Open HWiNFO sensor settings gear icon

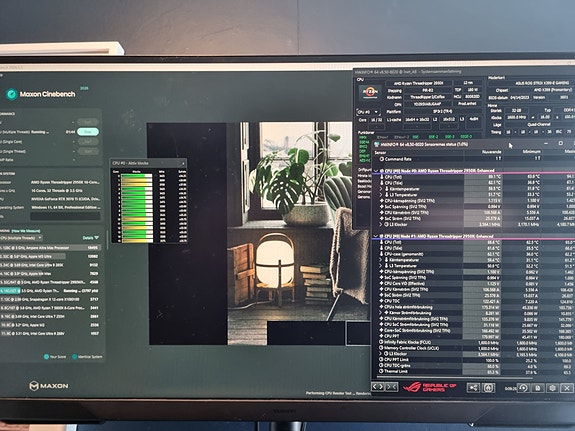coord(552,388)
